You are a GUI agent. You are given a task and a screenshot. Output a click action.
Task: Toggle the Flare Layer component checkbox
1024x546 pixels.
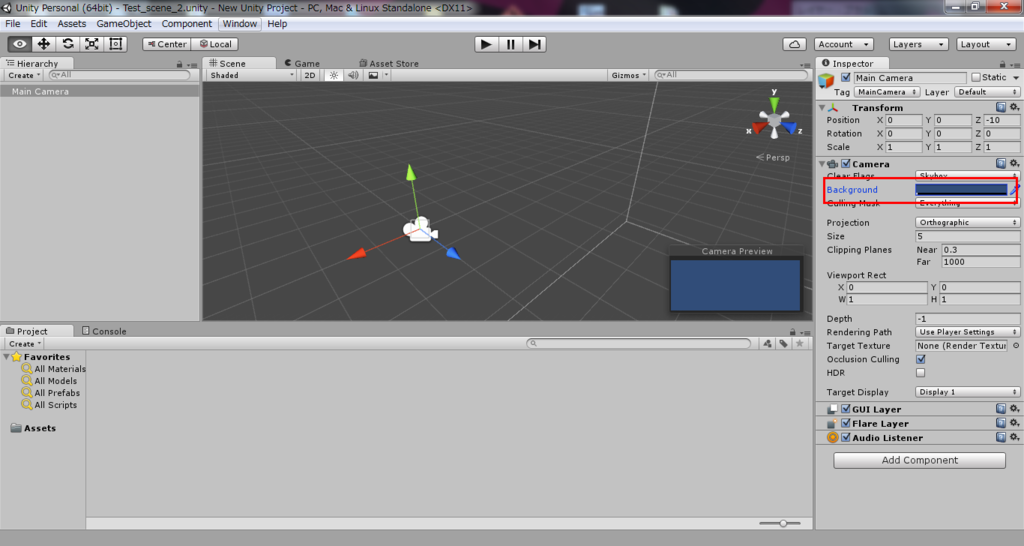click(846, 423)
